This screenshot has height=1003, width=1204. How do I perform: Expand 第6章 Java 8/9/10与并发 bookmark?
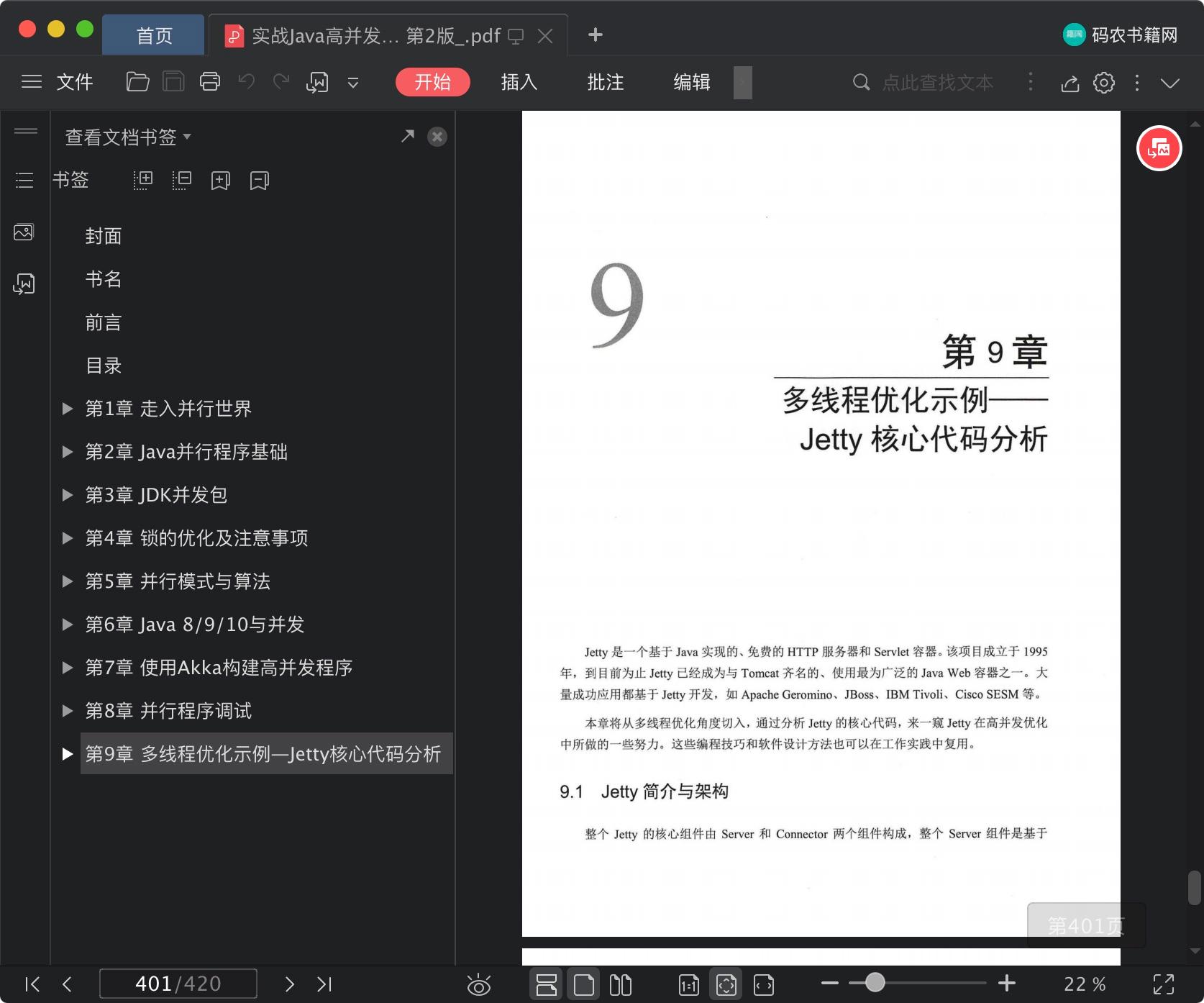coord(68,625)
